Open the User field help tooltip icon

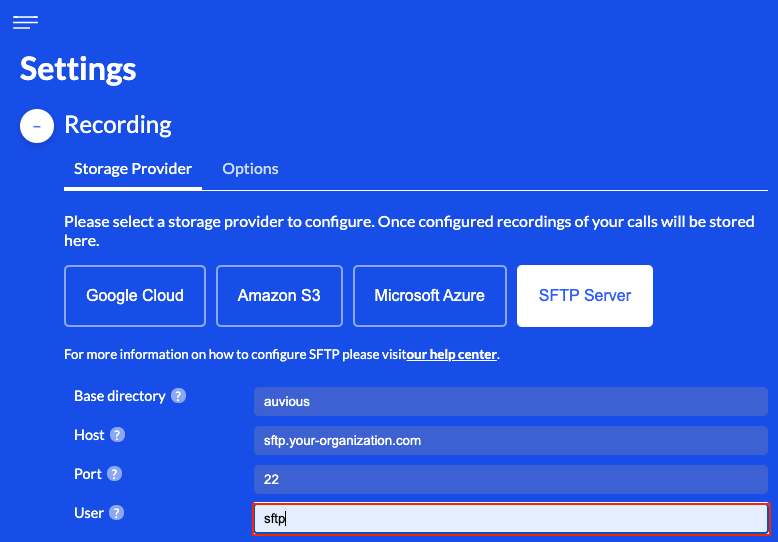click(116, 513)
